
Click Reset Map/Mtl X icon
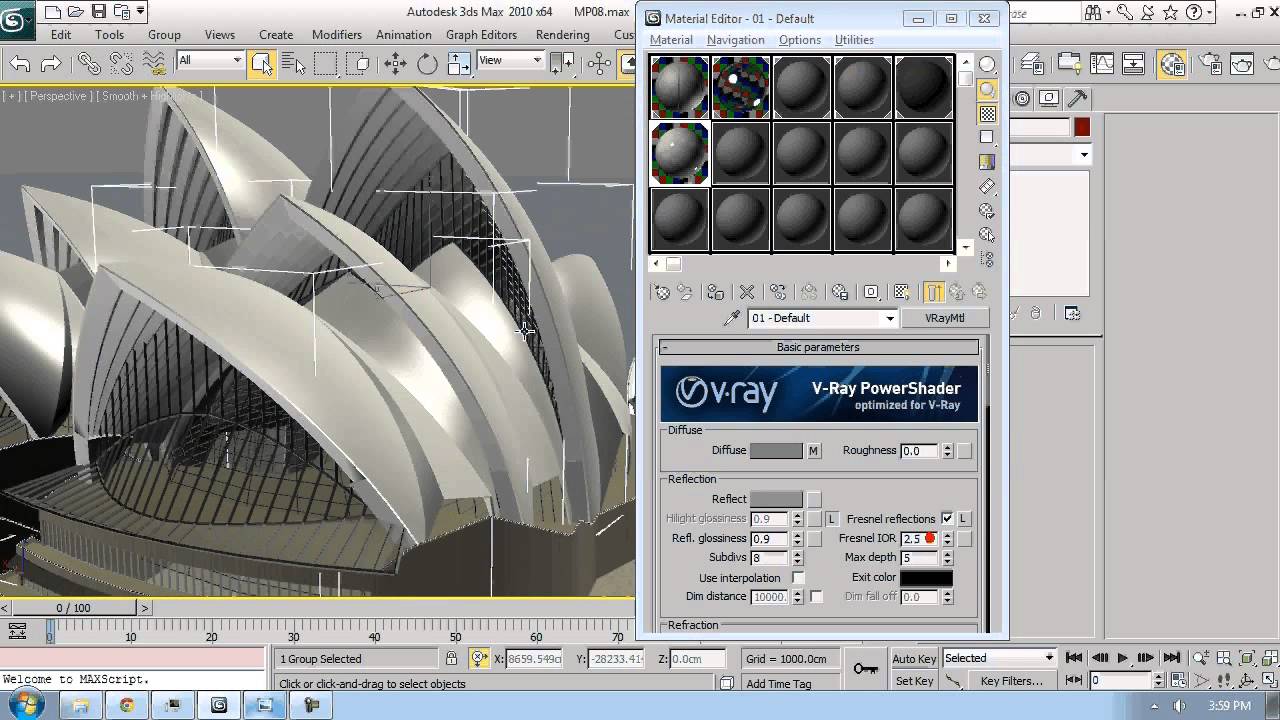tap(746, 292)
